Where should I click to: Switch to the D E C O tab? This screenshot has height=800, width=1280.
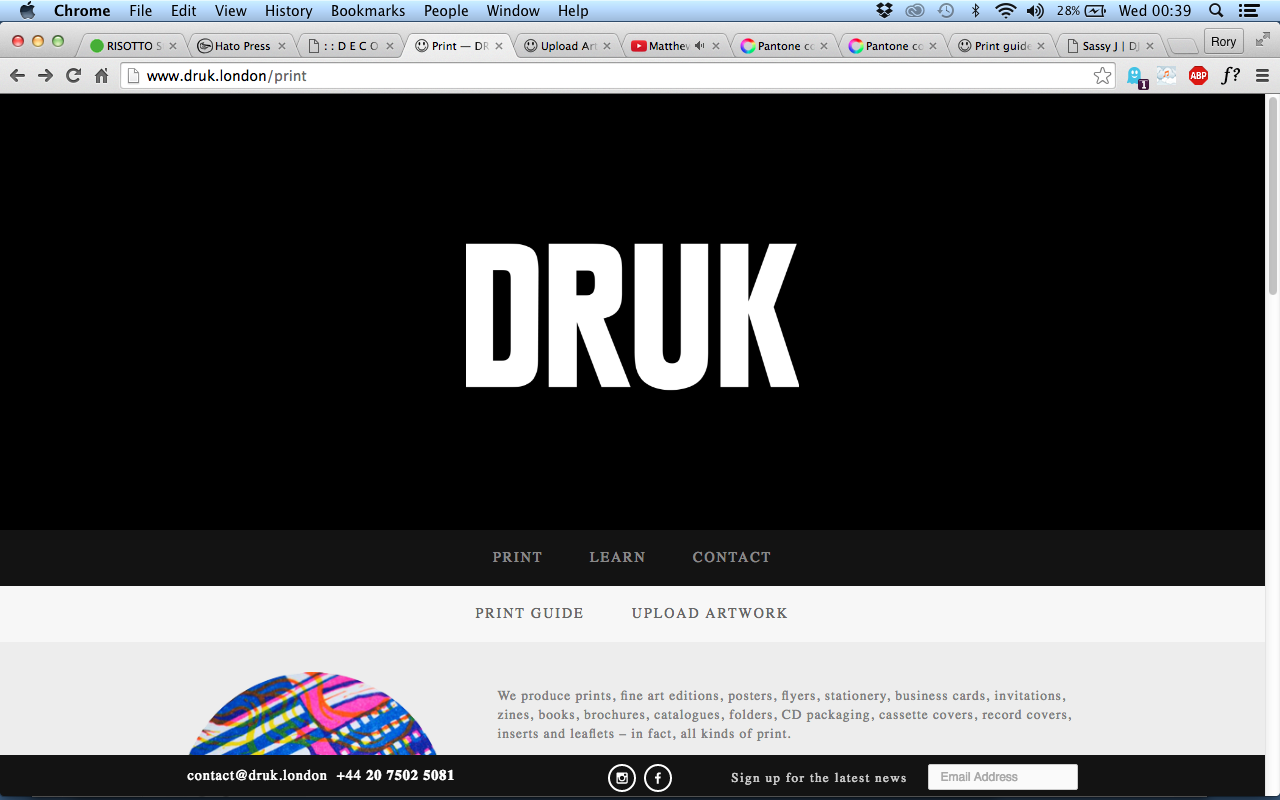click(x=350, y=46)
